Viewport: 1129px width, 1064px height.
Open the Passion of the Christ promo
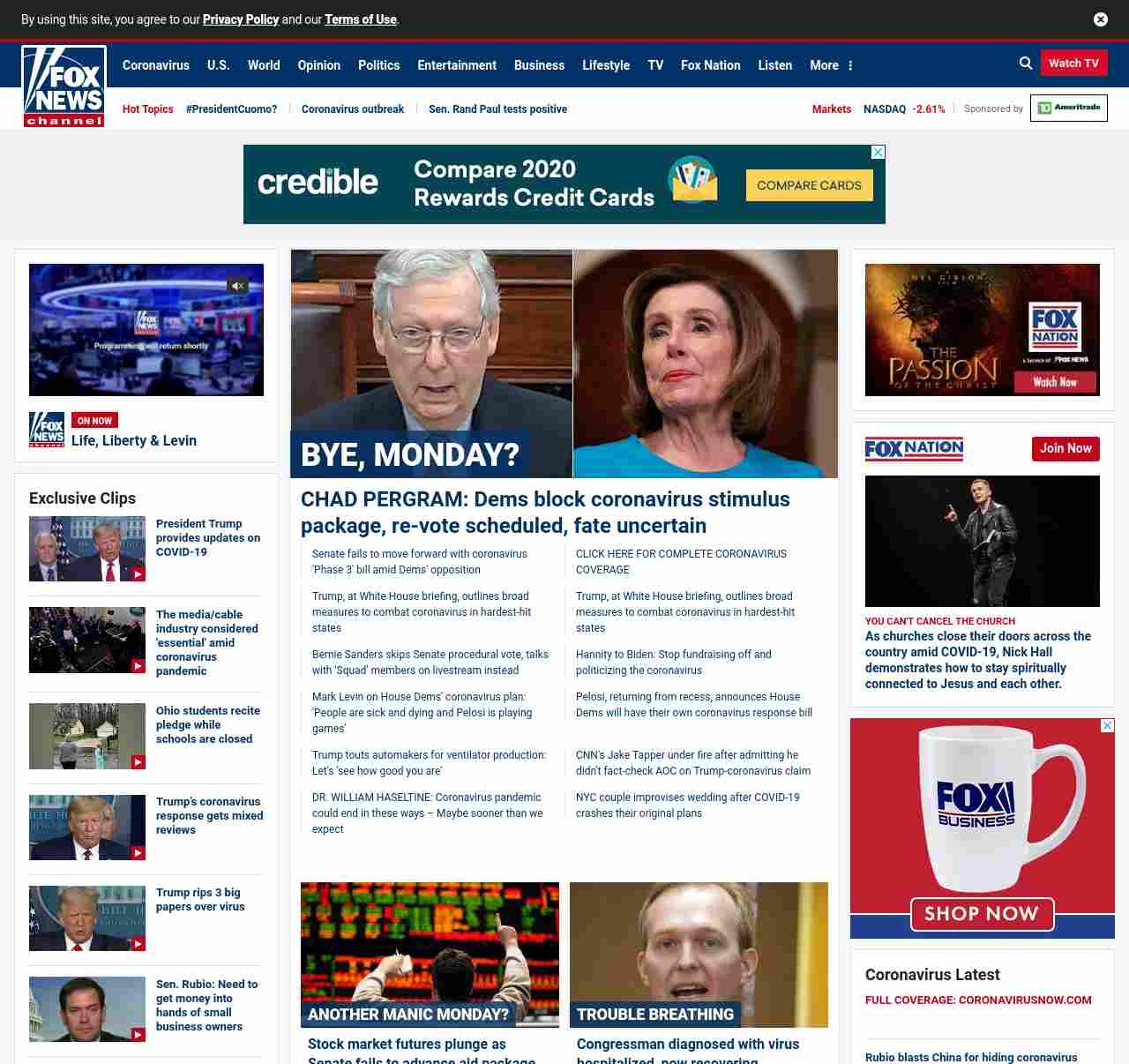tap(982, 330)
